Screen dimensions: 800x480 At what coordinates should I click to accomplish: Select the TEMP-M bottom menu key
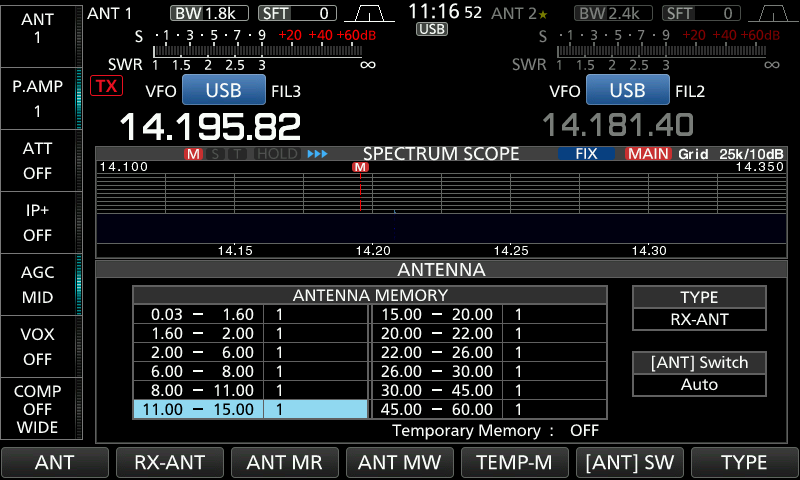tap(513, 462)
